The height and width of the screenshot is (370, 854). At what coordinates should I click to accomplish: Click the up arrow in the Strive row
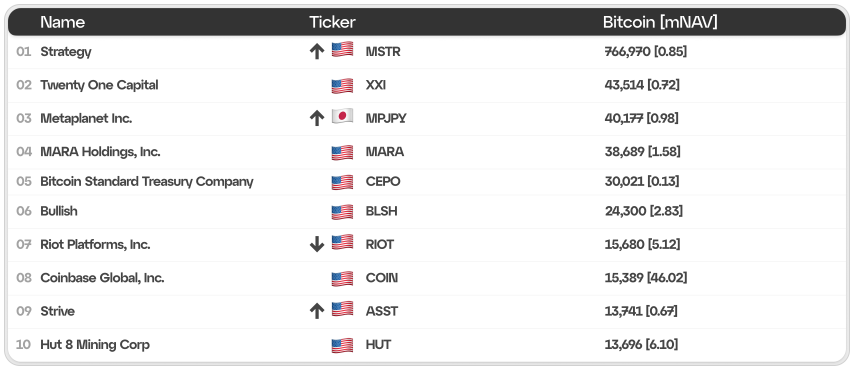point(316,311)
